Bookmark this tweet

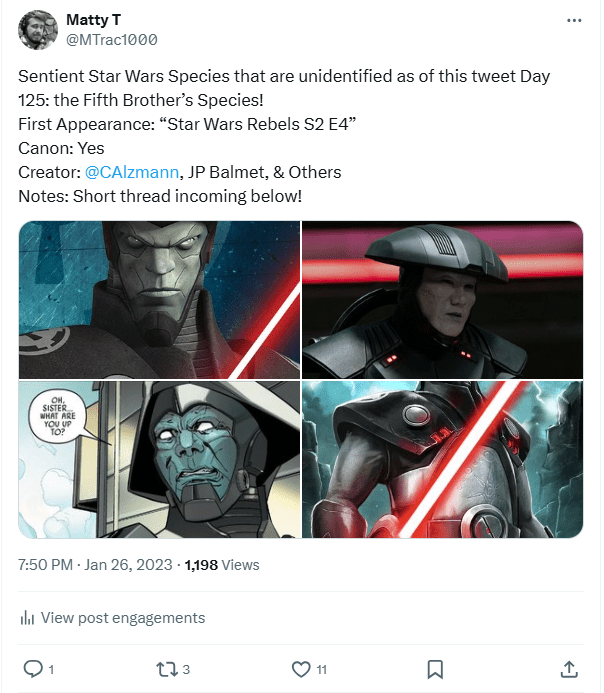[x=435, y=668]
